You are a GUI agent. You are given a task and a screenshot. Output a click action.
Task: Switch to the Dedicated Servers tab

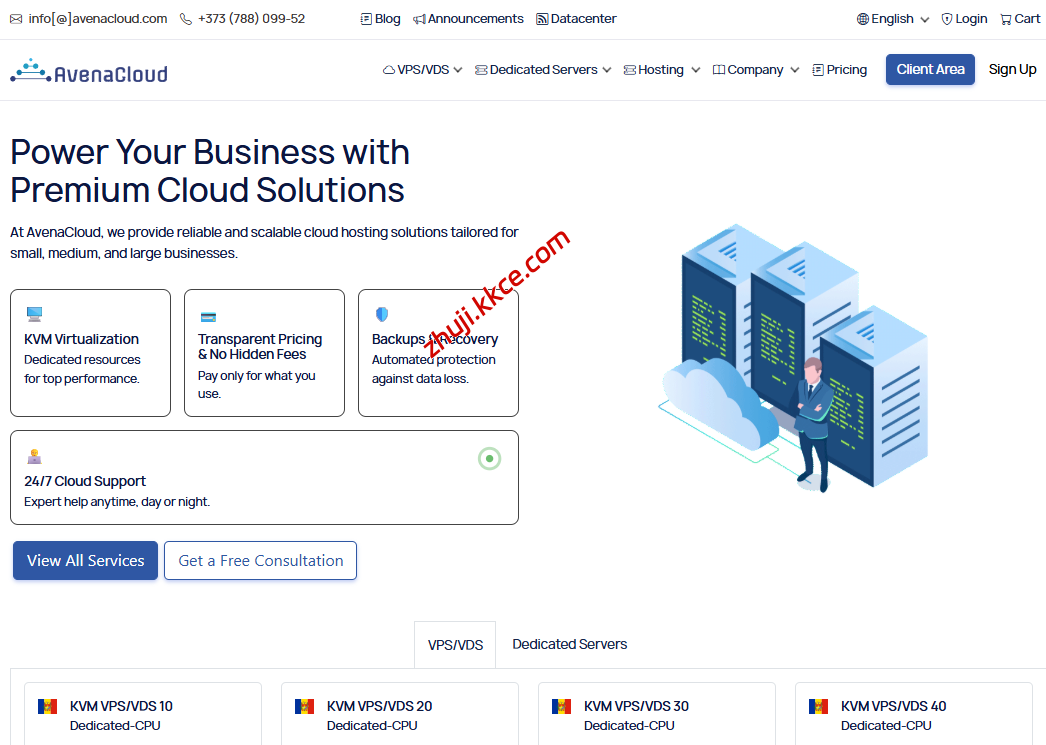point(569,644)
